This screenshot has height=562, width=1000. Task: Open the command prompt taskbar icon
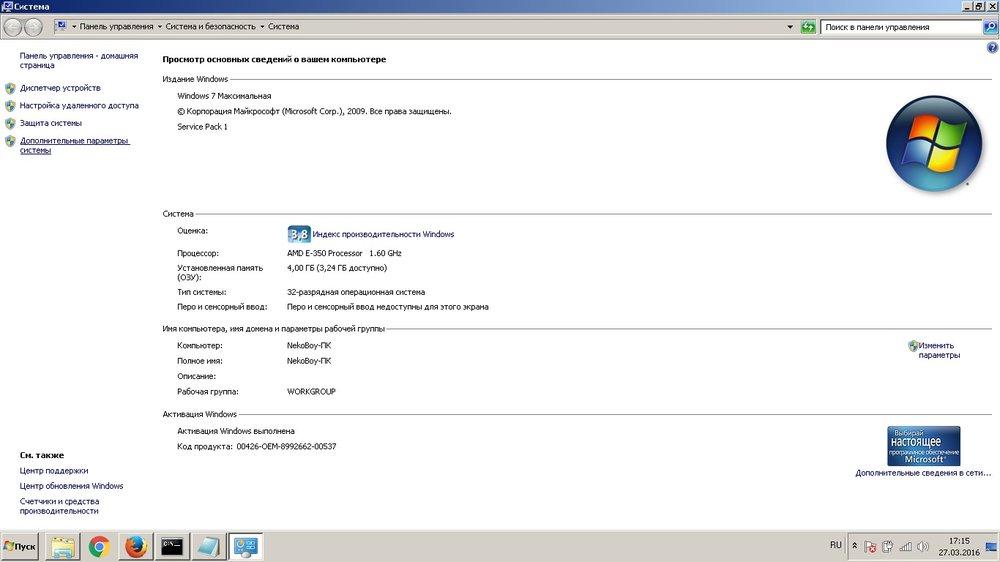pyautogui.click(x=172, y=546)
